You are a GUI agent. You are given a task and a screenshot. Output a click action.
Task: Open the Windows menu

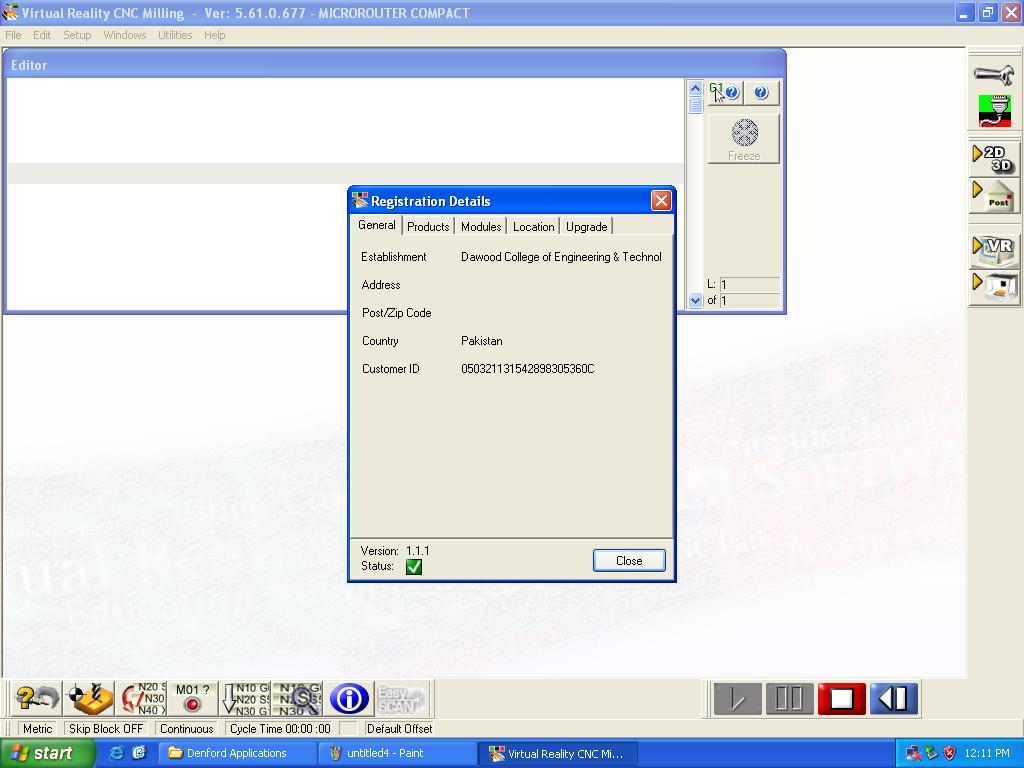(124, 35)
